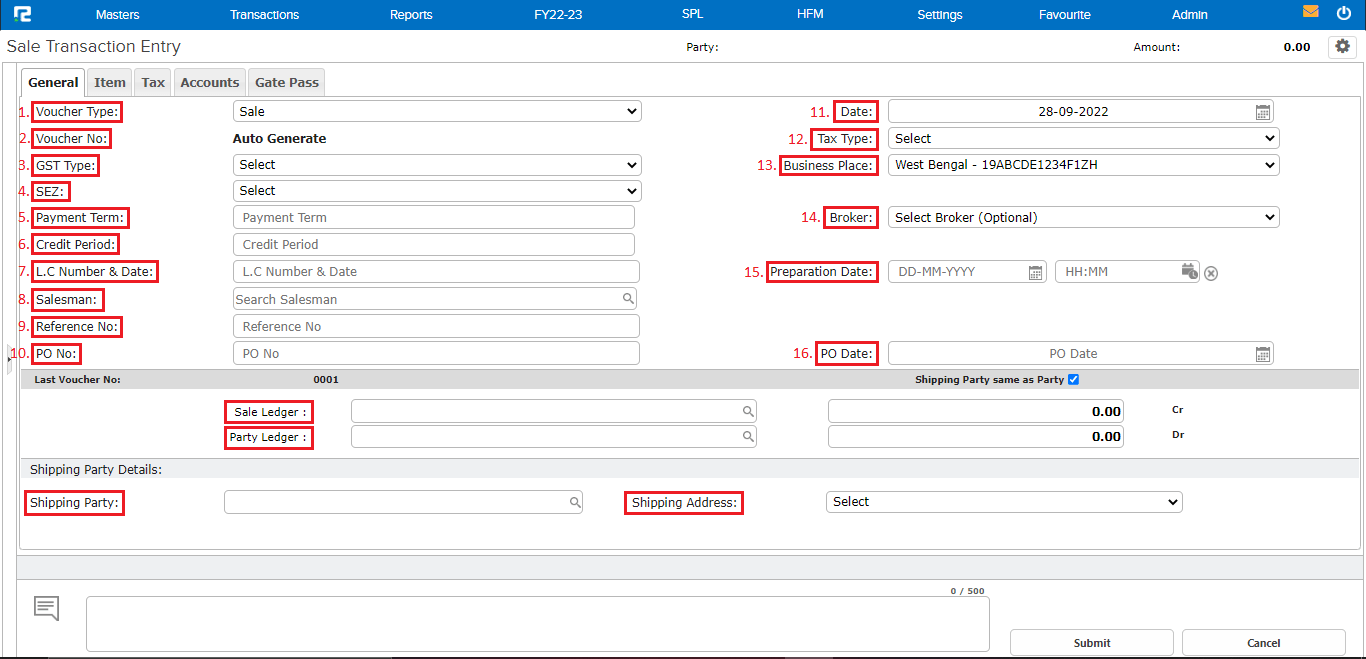This screenshot has height=659, width=1366.
Task: Open the Preparation Date calendar picker
Action: pos(1035,271)
